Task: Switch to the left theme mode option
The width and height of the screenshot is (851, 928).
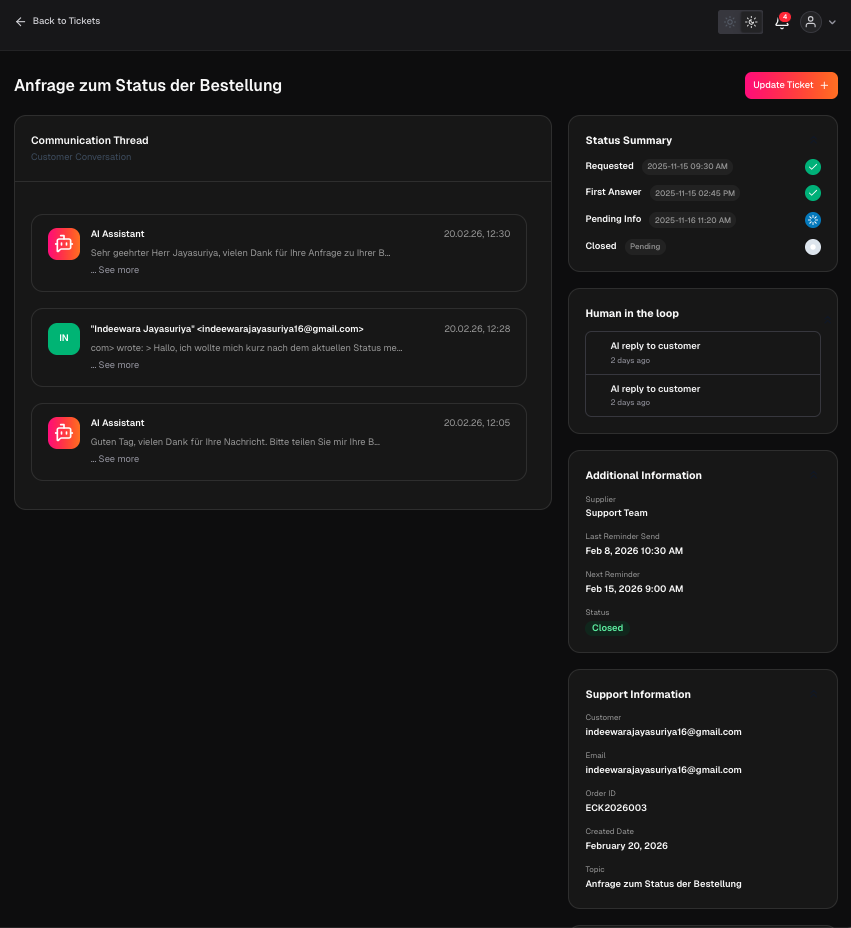Action: pyautogui.click(x=730, y=22)
